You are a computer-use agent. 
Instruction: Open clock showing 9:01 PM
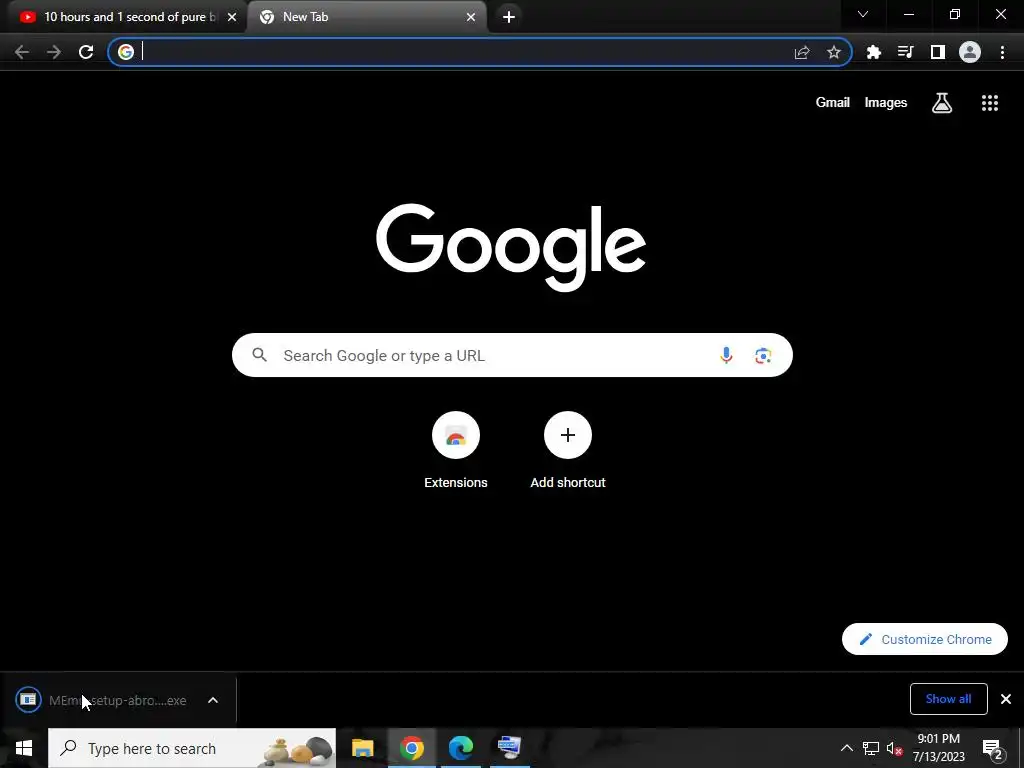tap(938, 748)
